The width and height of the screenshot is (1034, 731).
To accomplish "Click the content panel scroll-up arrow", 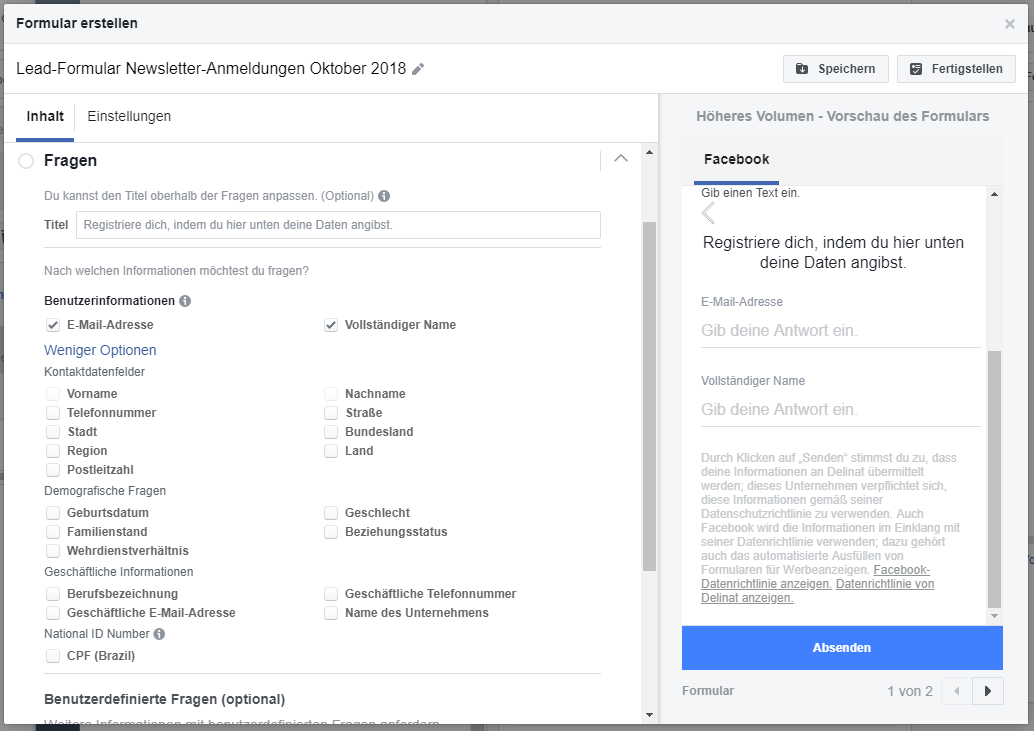I will (x=650, y=152).
